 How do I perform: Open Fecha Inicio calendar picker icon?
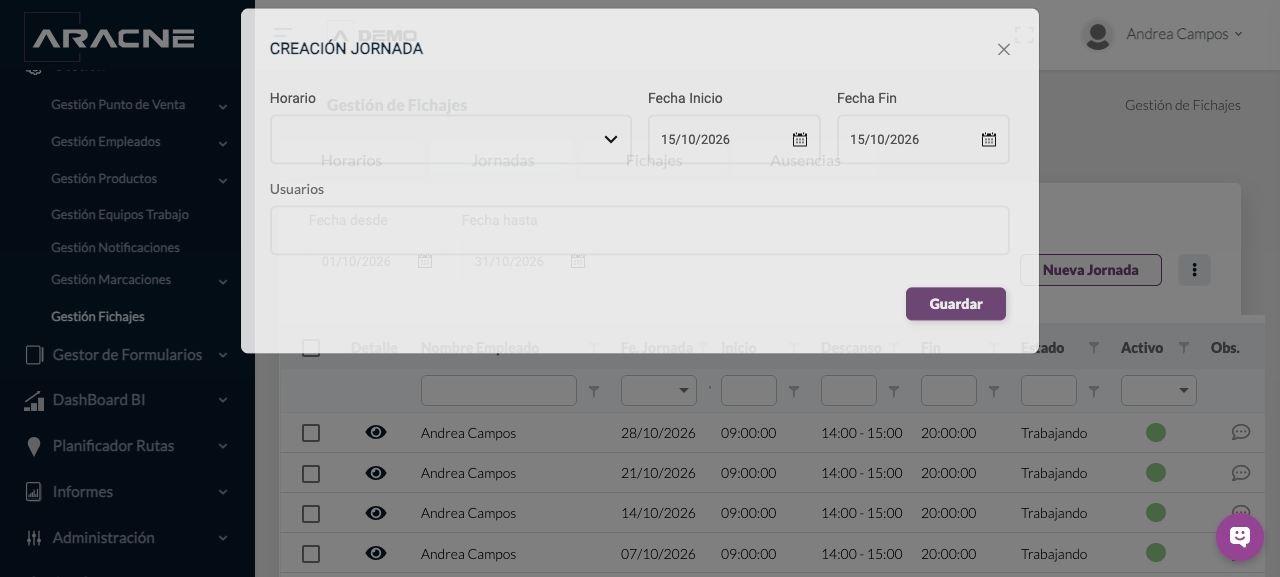click(800, 139)
